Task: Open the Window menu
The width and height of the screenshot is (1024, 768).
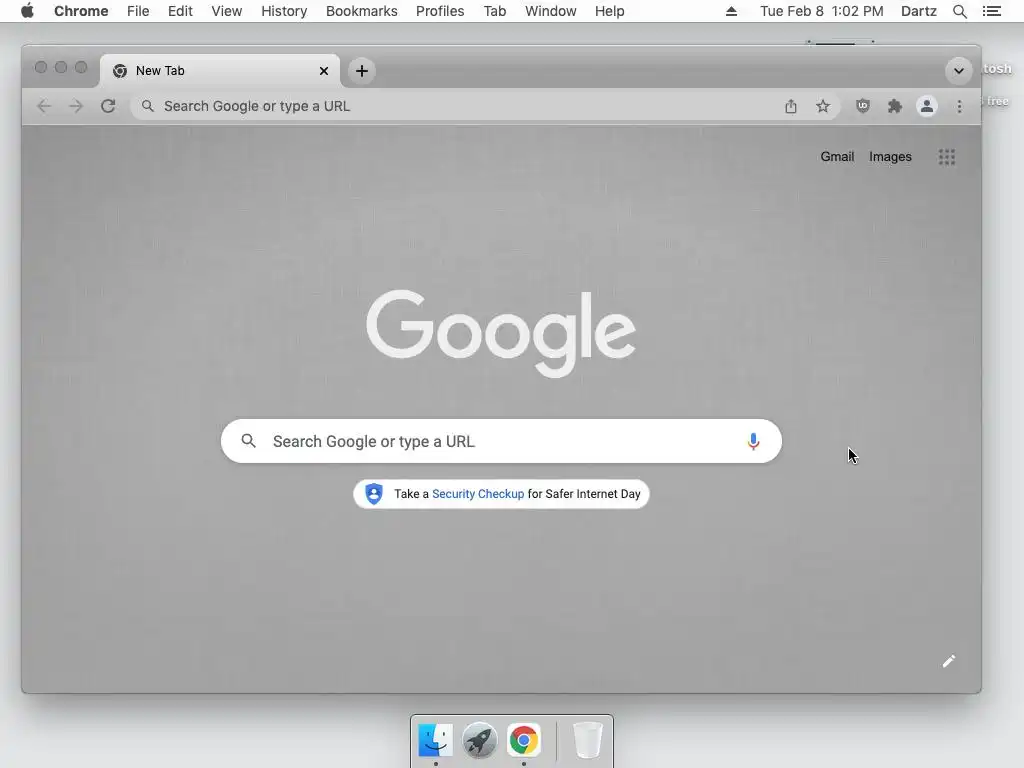Action: (x=551, y=11)
